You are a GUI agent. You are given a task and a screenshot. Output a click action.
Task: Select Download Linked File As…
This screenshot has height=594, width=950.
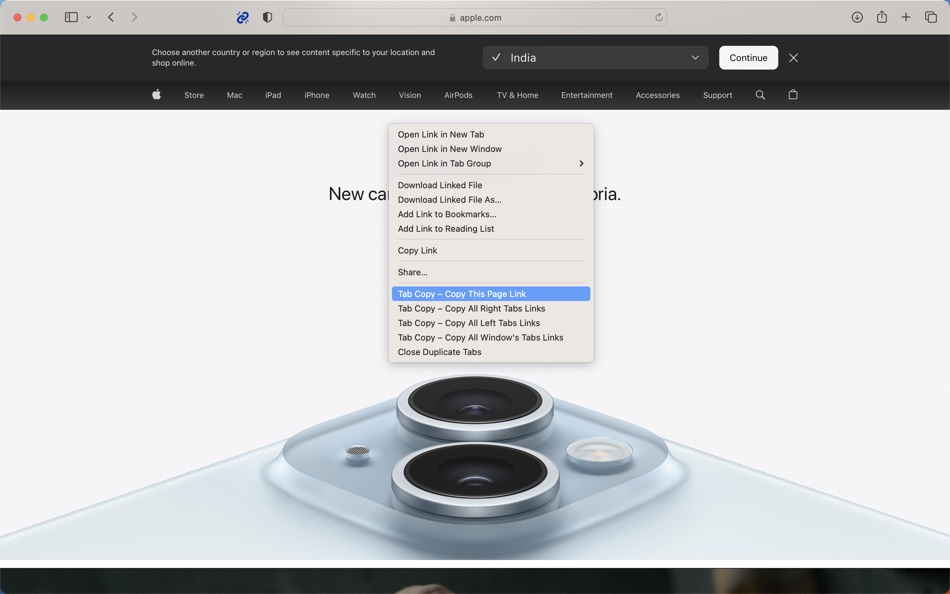[x=491, y=200]
